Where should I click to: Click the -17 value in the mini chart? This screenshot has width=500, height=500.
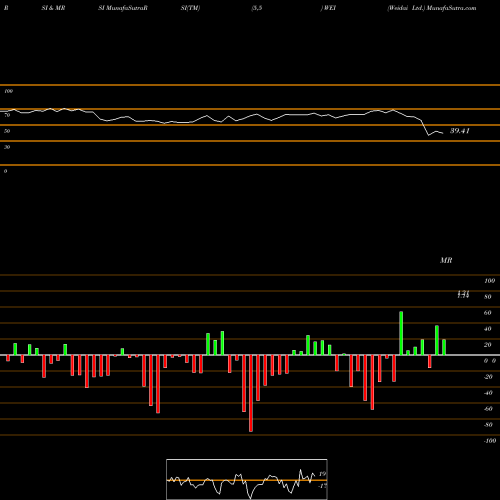click(x=322, y=486)
